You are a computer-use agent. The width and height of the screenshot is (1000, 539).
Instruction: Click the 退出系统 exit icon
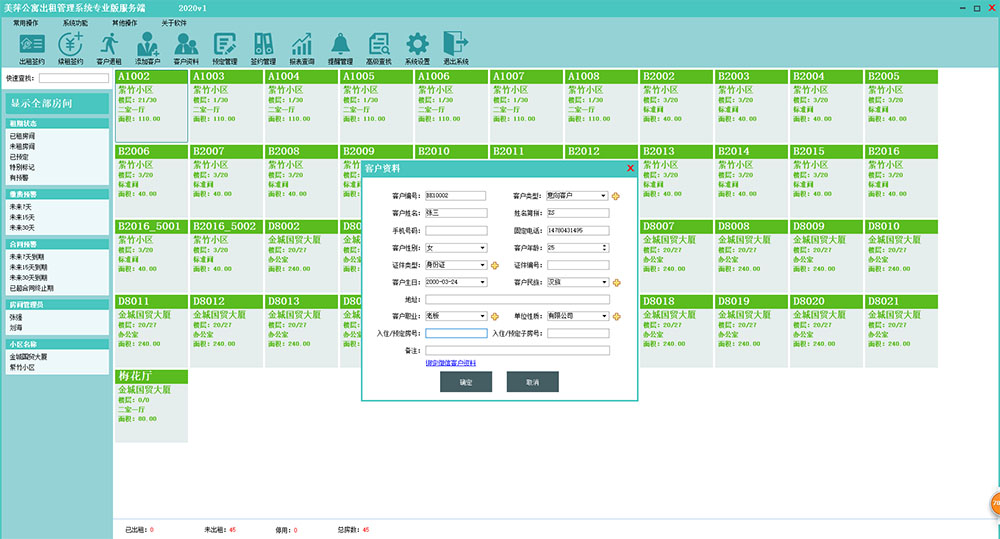(456, 46)
